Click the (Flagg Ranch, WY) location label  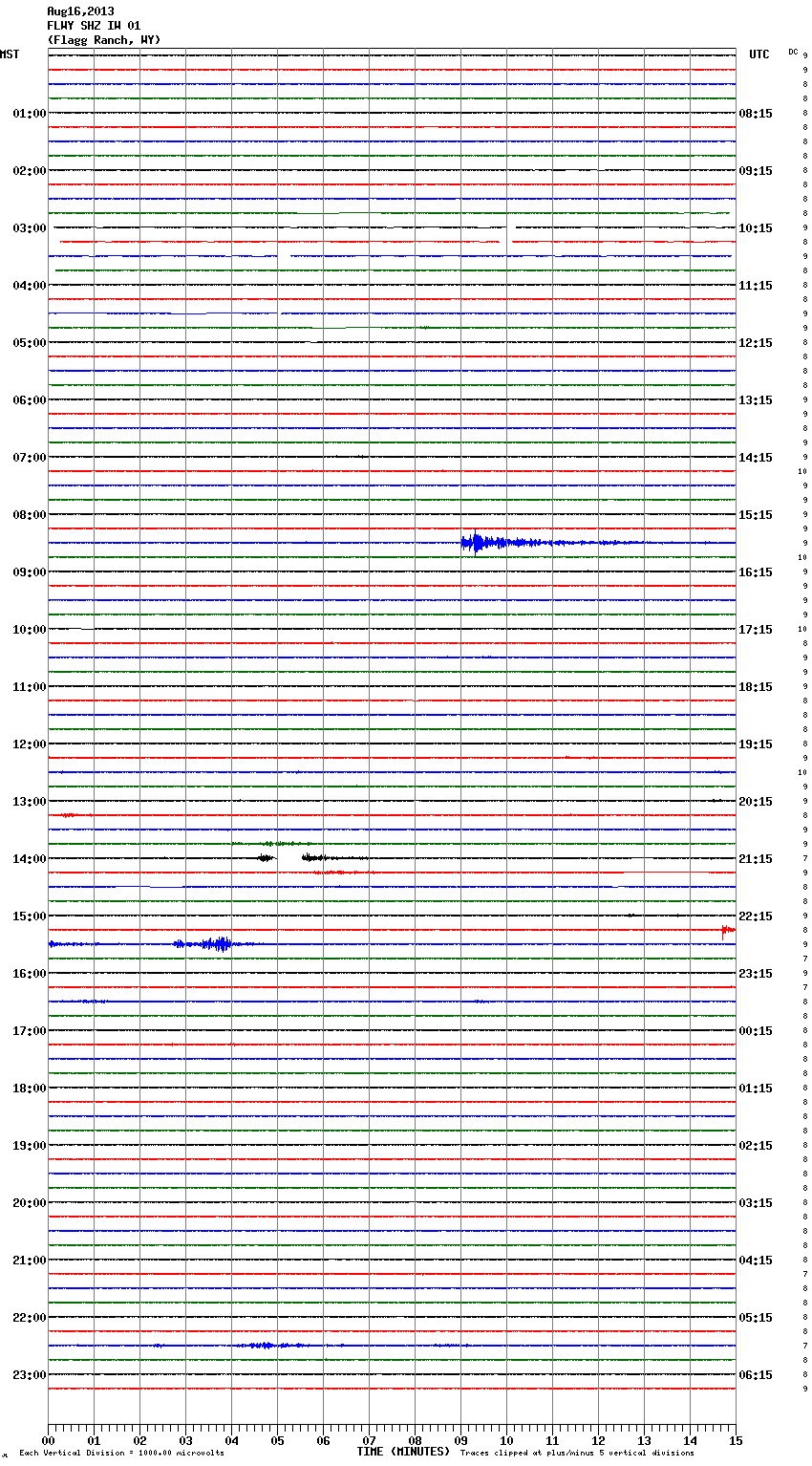(104, 40)
